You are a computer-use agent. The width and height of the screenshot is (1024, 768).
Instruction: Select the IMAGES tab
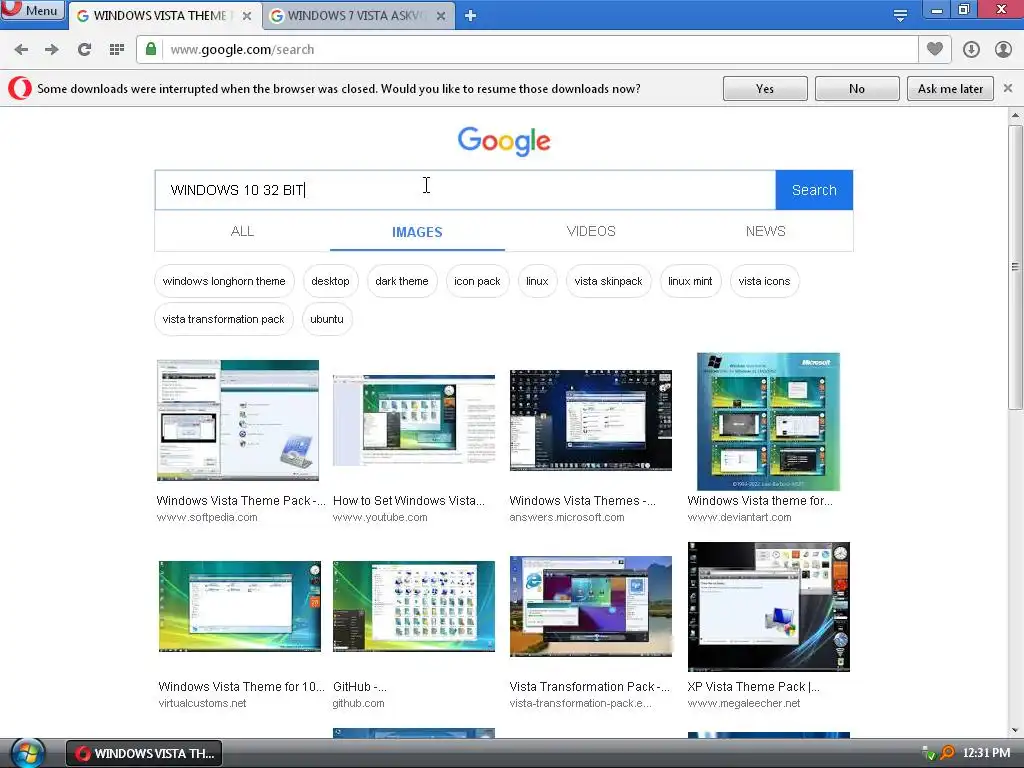click(417, 232)
